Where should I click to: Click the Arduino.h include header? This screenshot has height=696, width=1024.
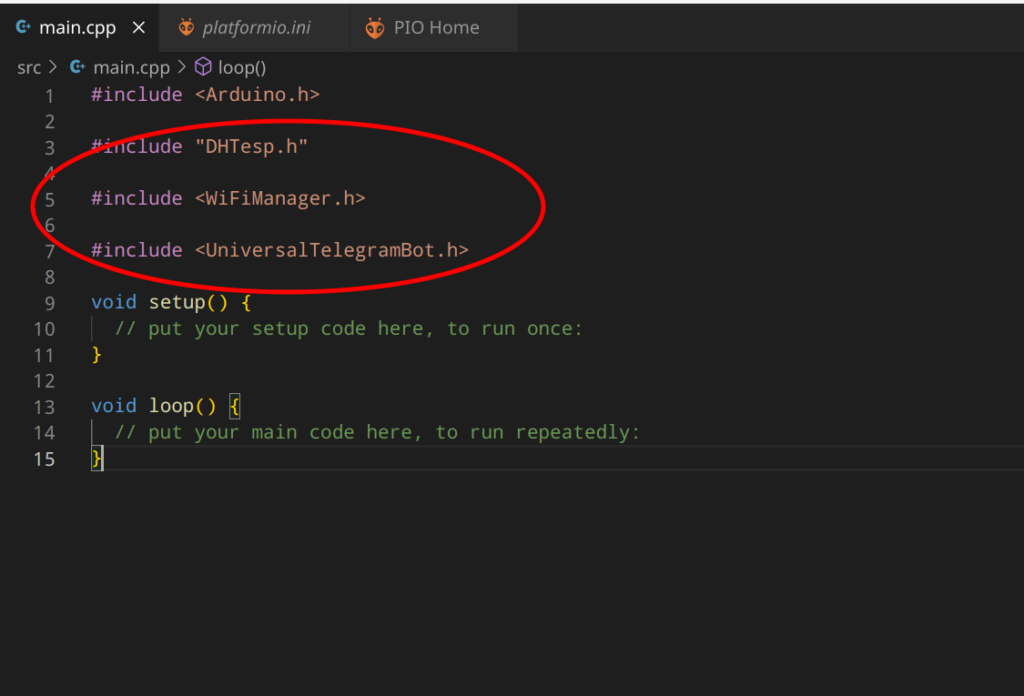coord(257,95)
